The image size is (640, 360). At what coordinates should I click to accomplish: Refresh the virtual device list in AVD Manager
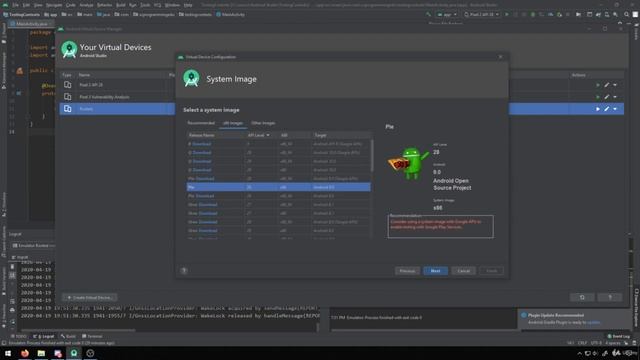pos(582,297)
